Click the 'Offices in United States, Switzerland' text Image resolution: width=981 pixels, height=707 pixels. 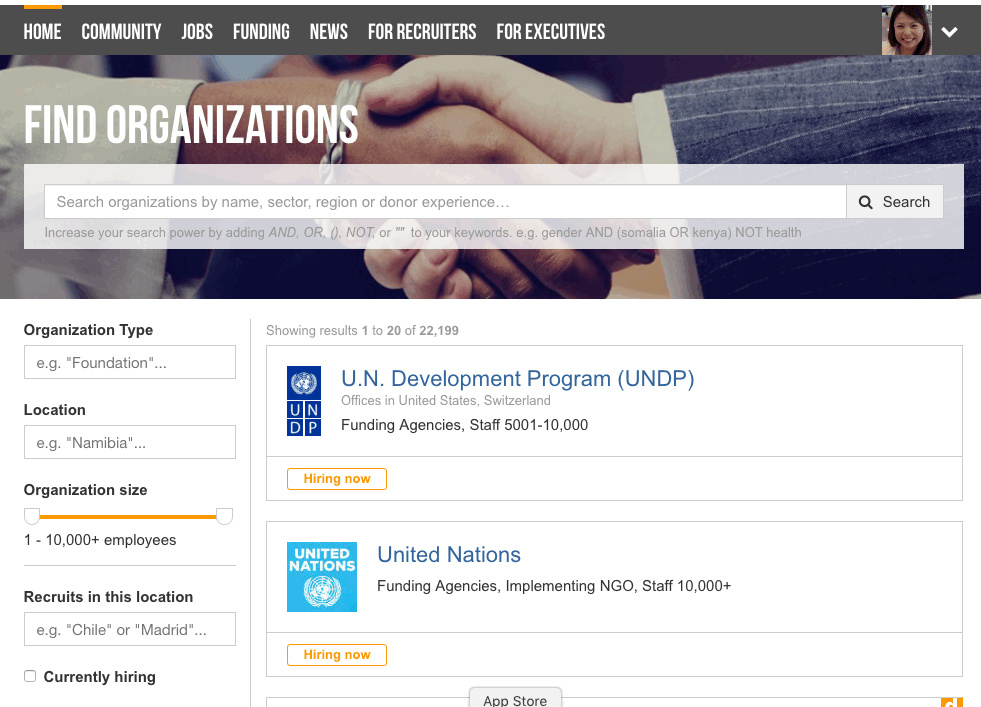pos(445,400)
